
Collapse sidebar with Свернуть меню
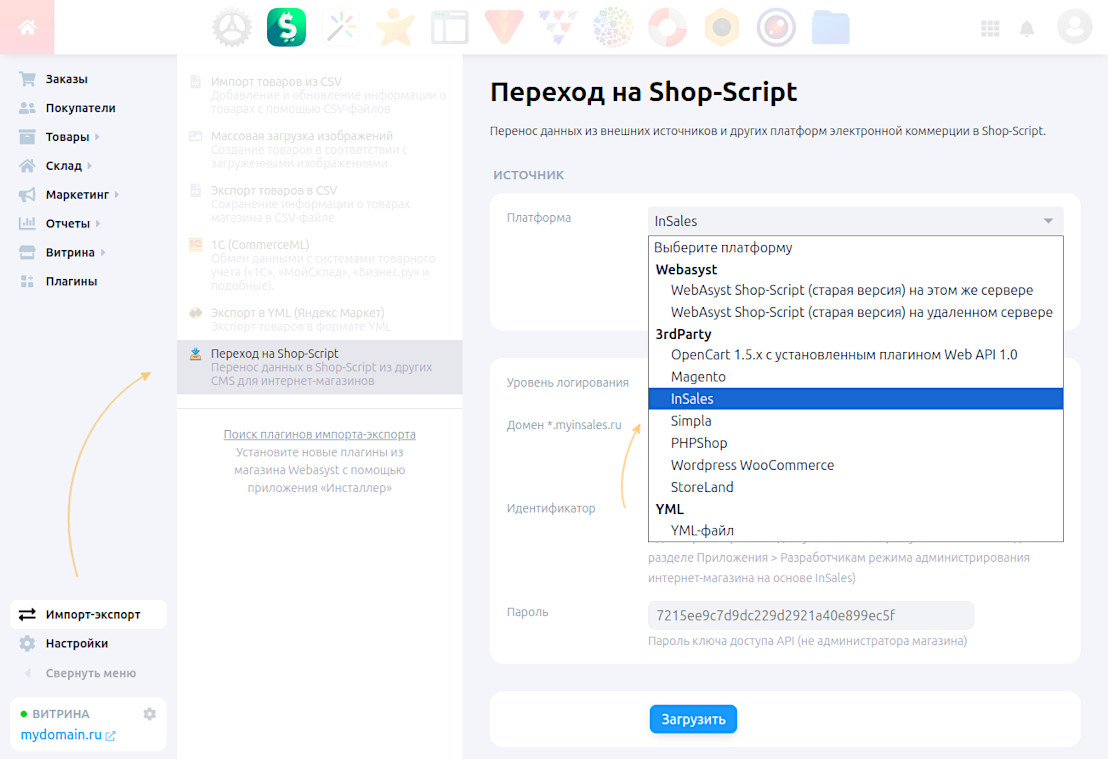90,673
